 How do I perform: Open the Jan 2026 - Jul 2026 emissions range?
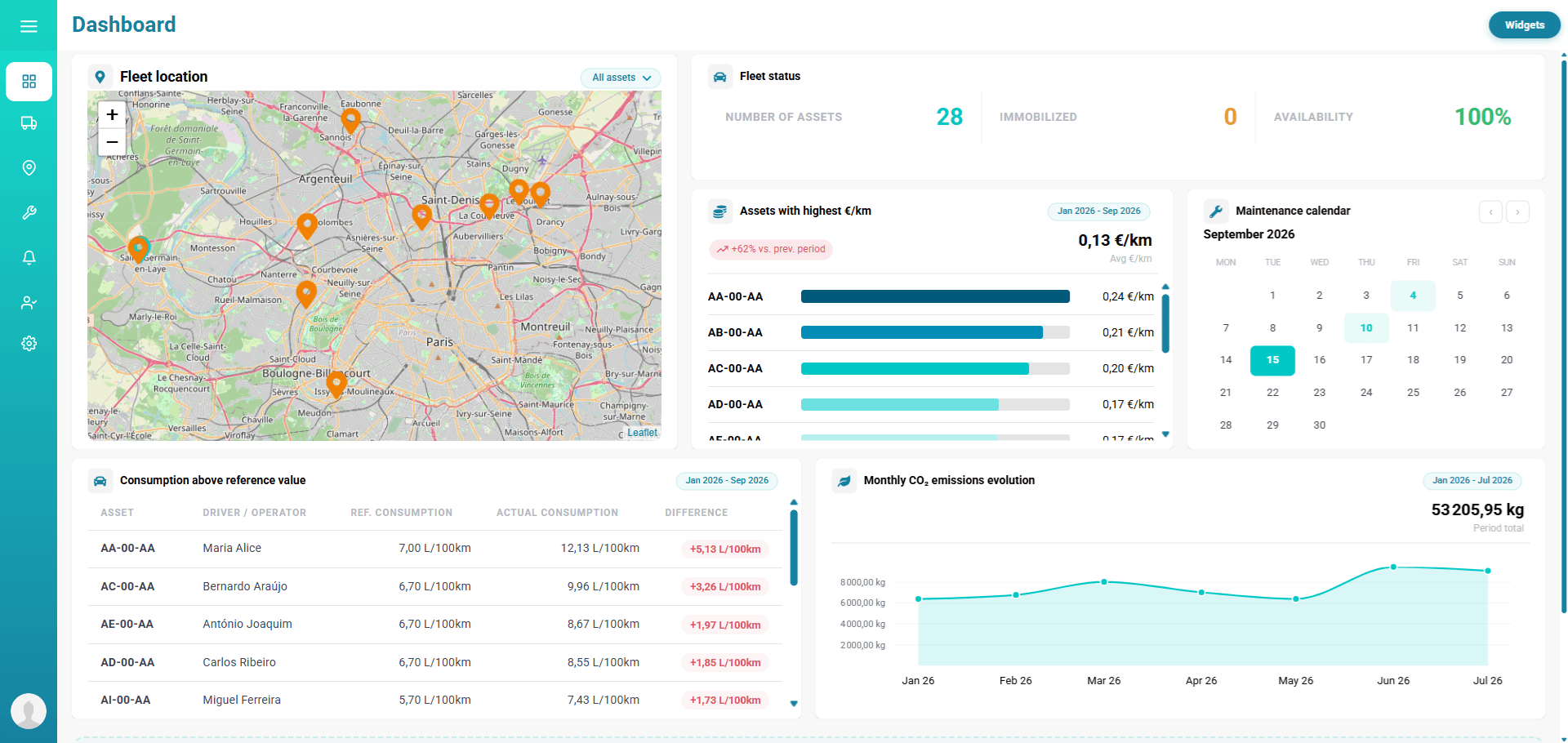pos(1472,481)
